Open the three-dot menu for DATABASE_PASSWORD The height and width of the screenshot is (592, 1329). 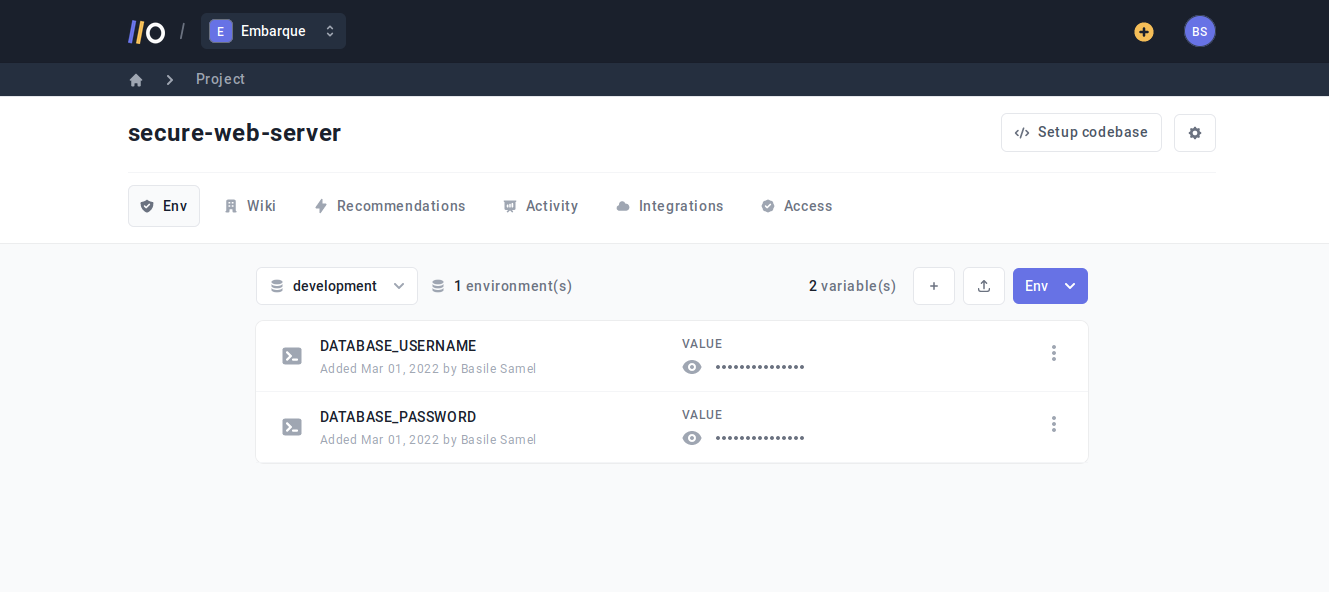(x=1053, y=424)
